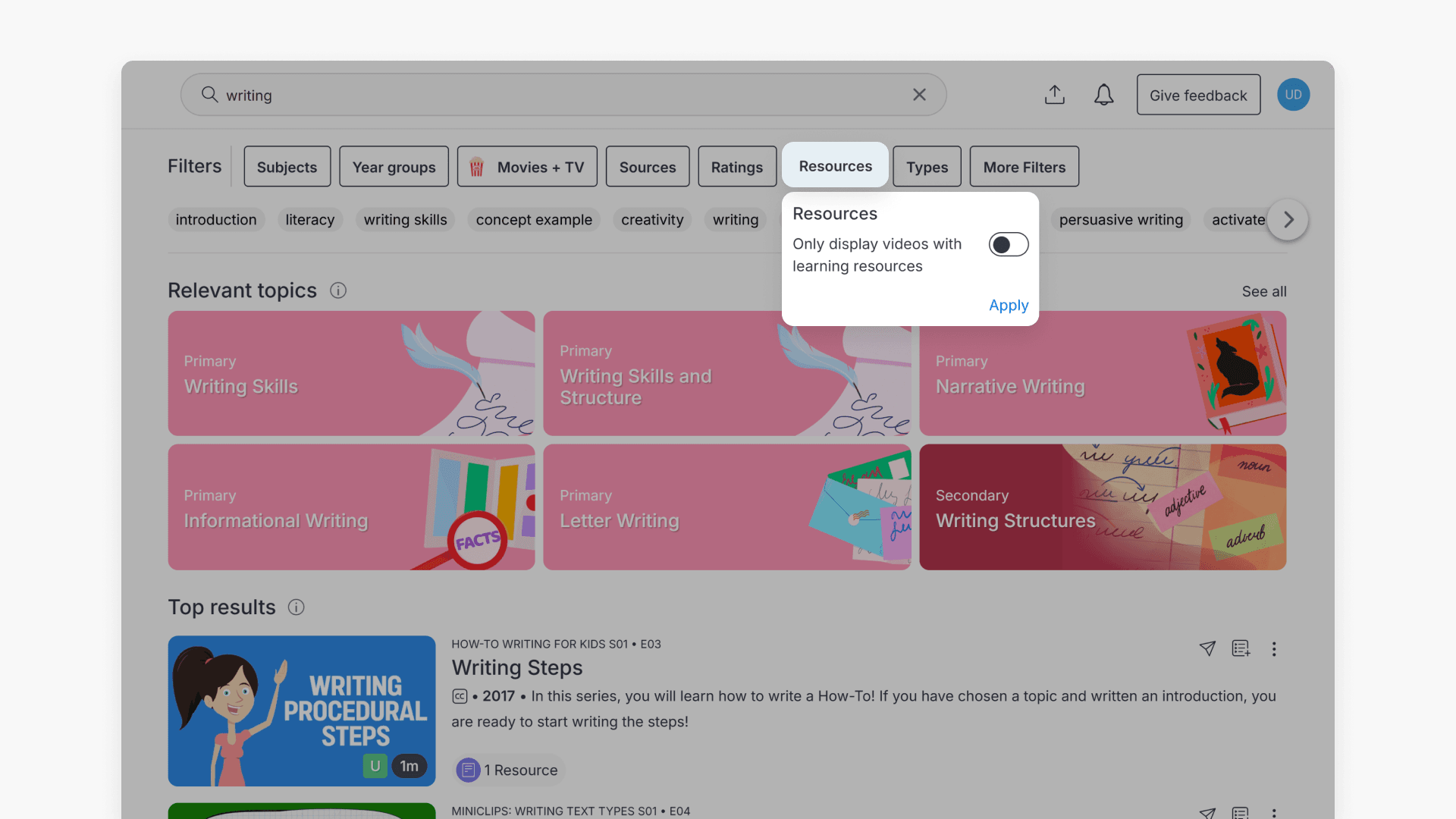Open the Types filter
The height and width of the screenshot is (819, 1456).
927,167
